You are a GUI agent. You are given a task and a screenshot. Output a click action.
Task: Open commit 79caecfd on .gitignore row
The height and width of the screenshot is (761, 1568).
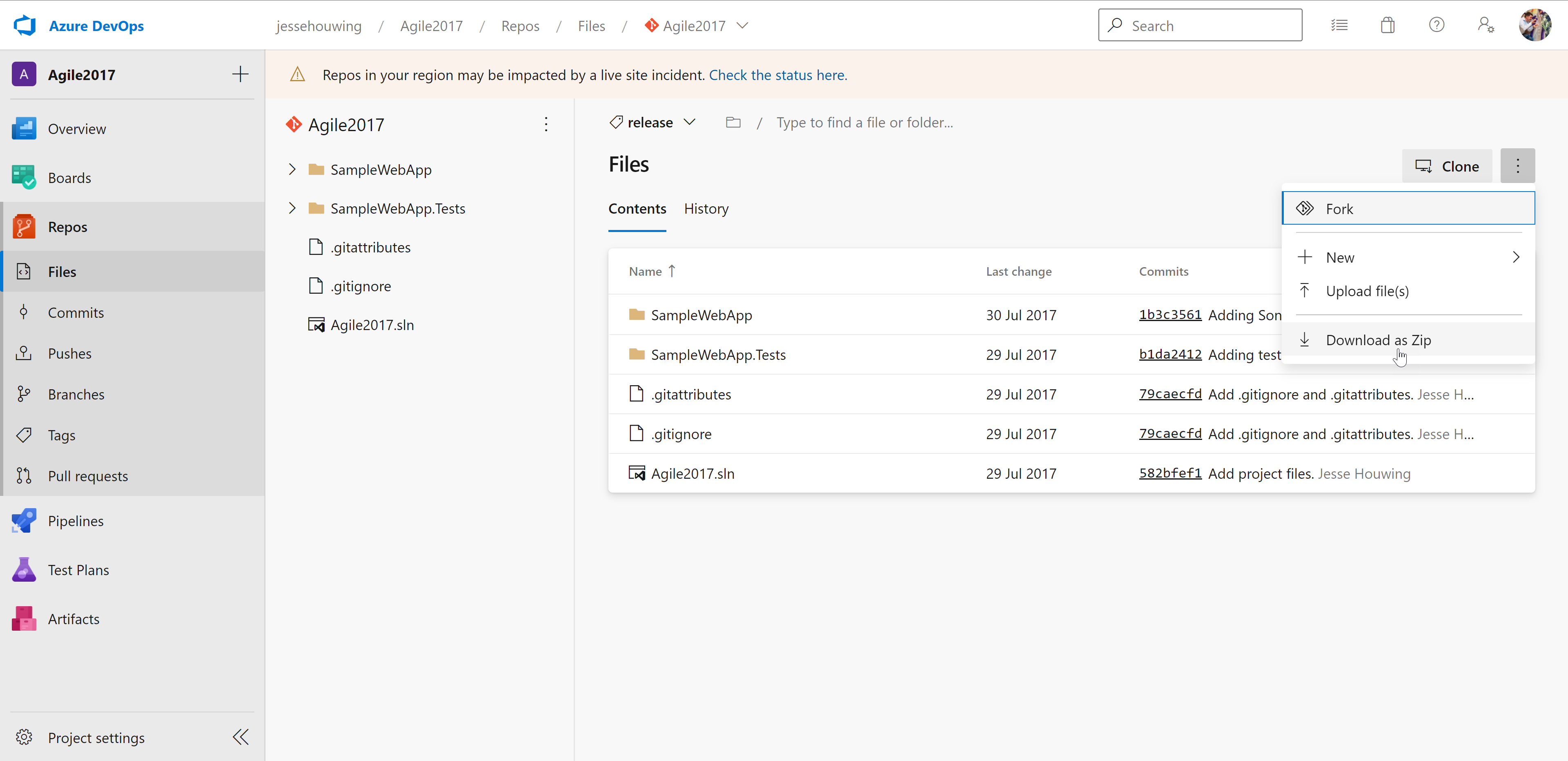point(1170,433)
